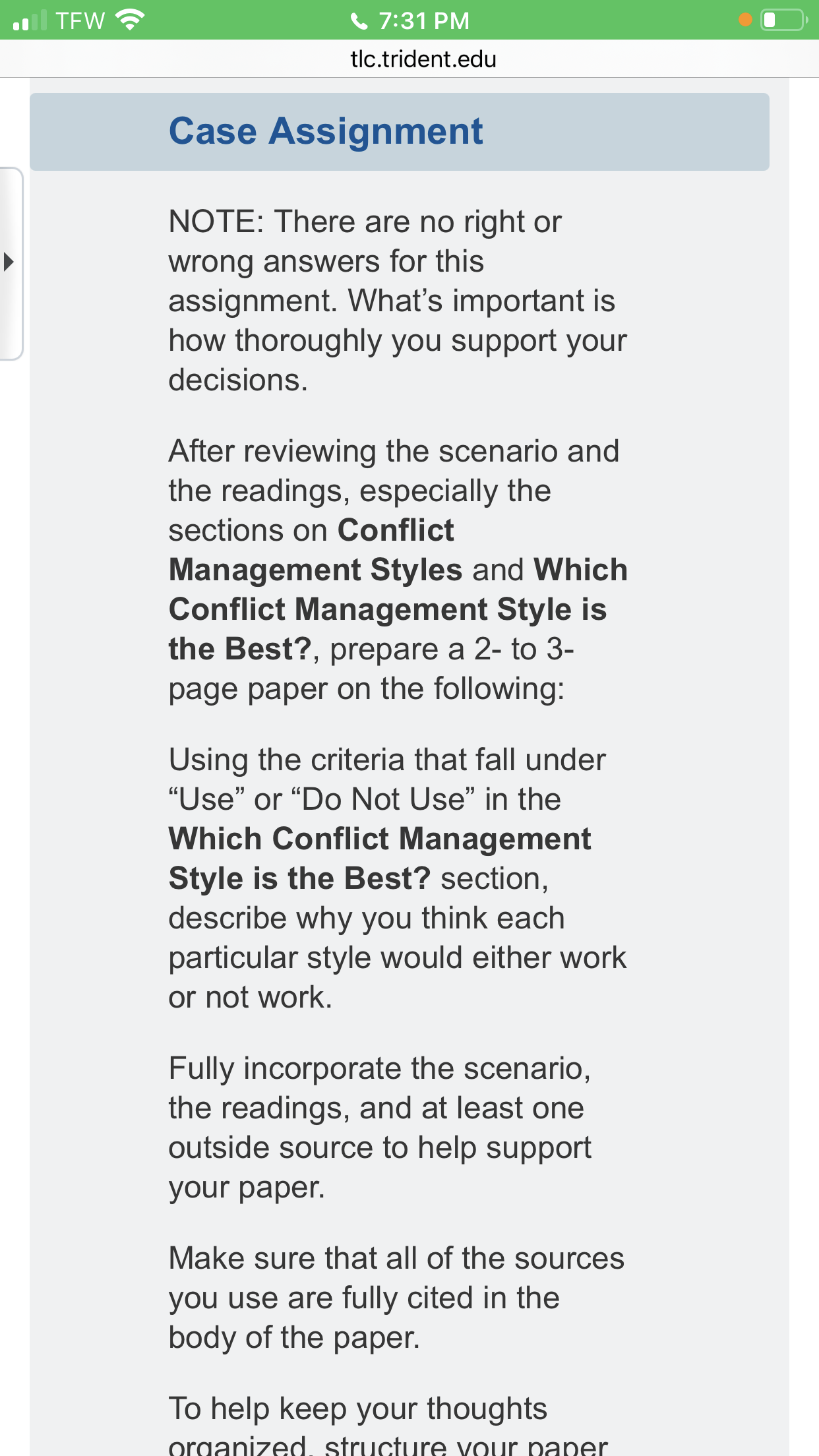Tap the Wi-Fi status icon
This screenshot has width=819, height=1456.
click(x=130, y=20)
